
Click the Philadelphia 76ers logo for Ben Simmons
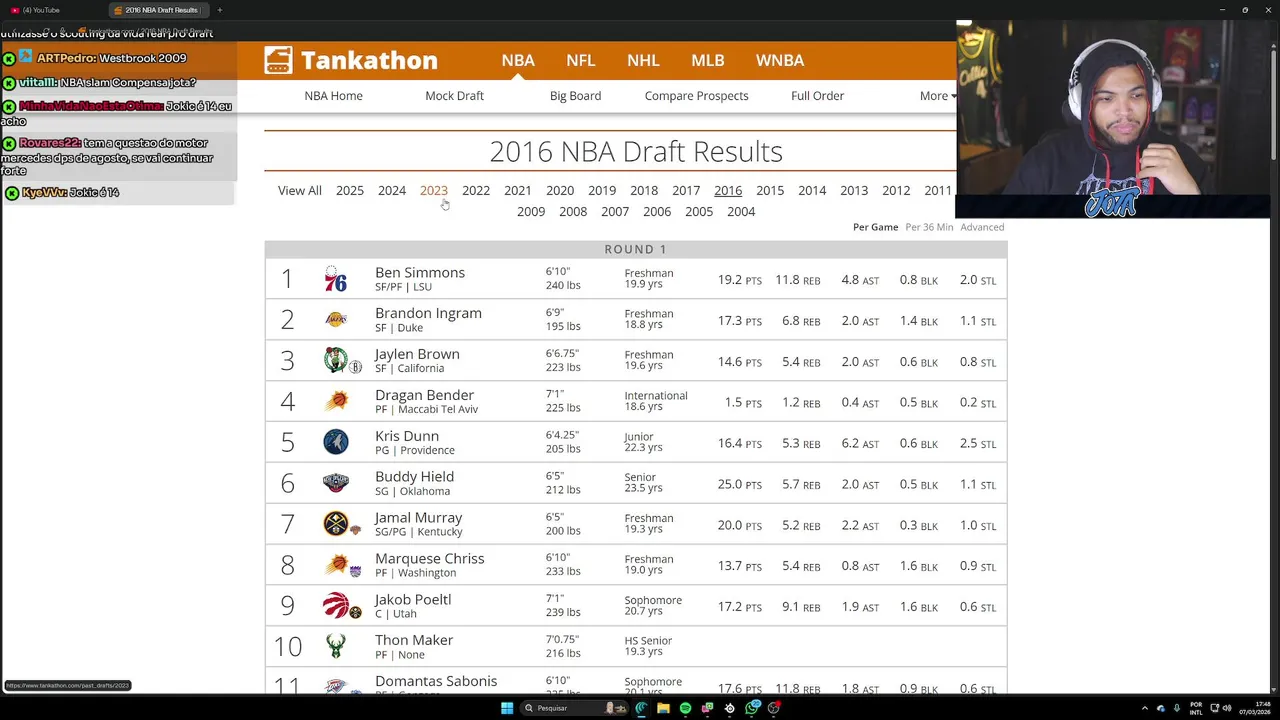tap(335, 279)
